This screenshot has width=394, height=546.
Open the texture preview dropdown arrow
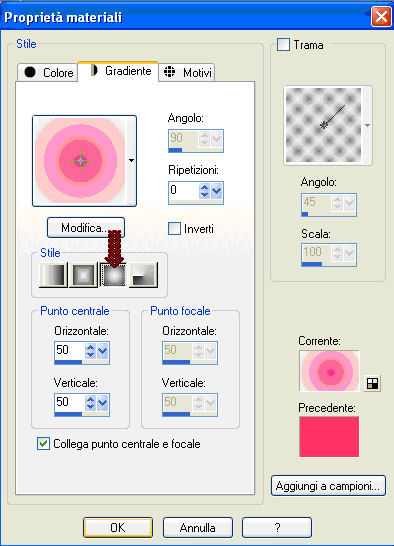(368, 125)
